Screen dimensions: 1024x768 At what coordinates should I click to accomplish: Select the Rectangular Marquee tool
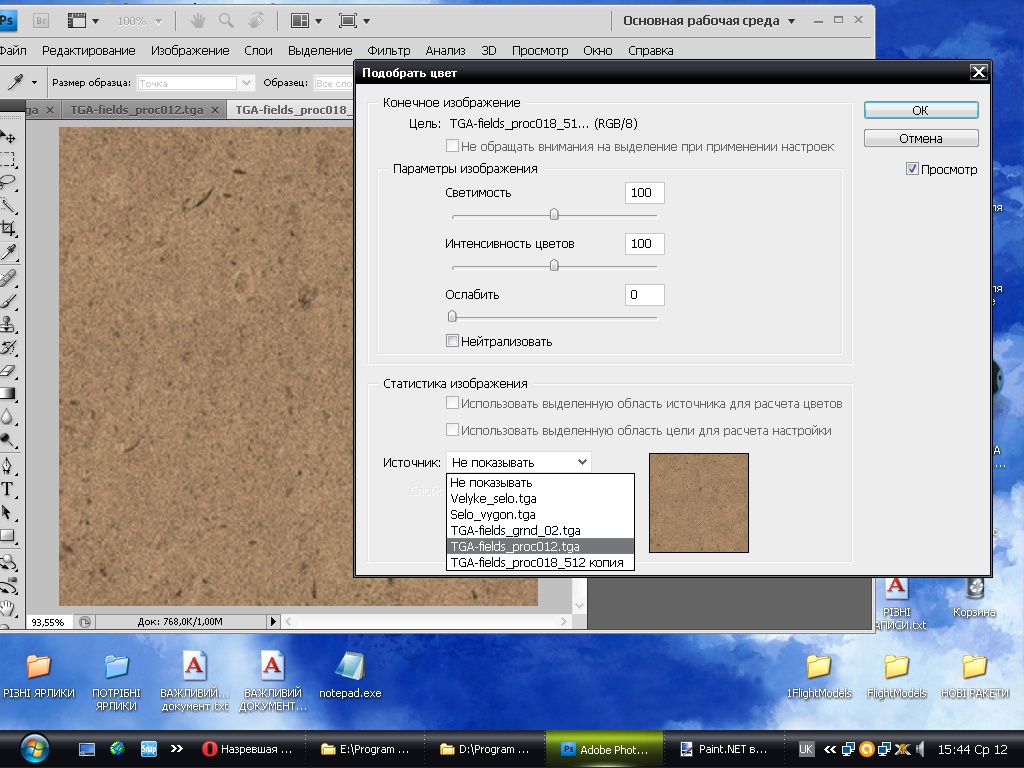8,159
